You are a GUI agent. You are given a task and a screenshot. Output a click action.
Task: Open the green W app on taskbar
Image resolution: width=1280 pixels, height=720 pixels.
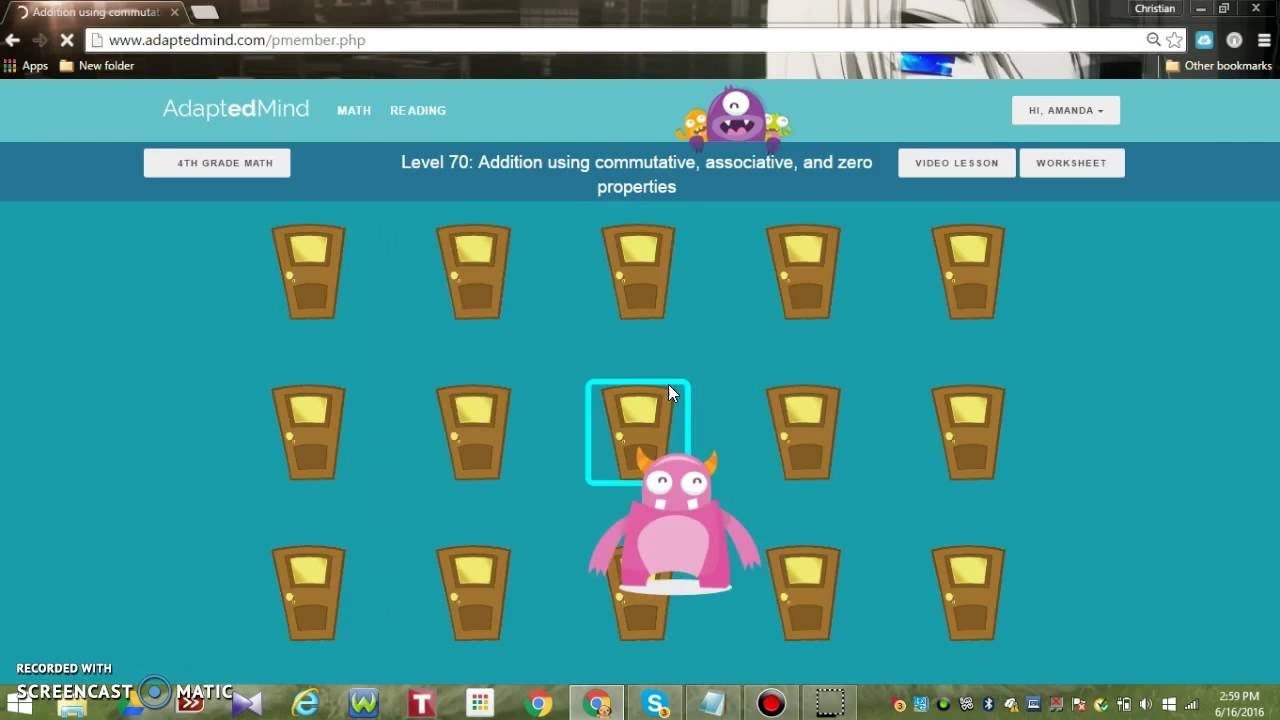(363, 703)
